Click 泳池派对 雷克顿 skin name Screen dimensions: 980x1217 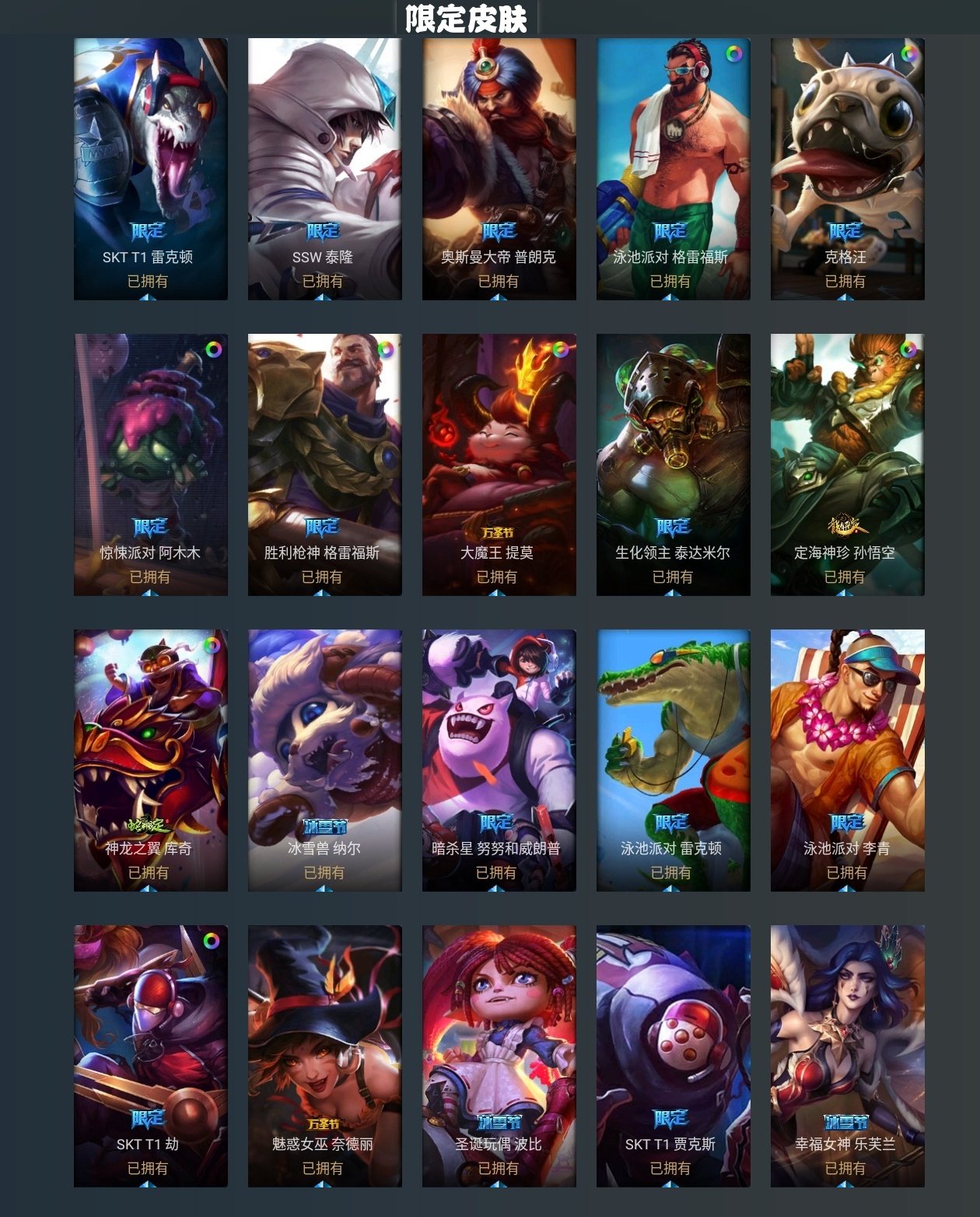pos(671,848)
